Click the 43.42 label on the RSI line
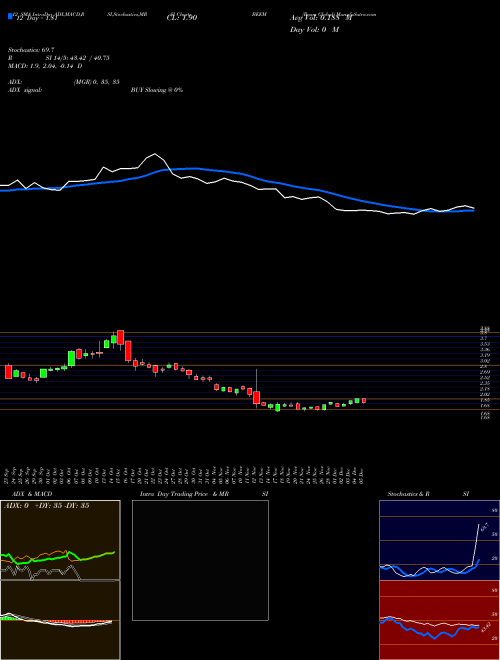 [484, 627]
